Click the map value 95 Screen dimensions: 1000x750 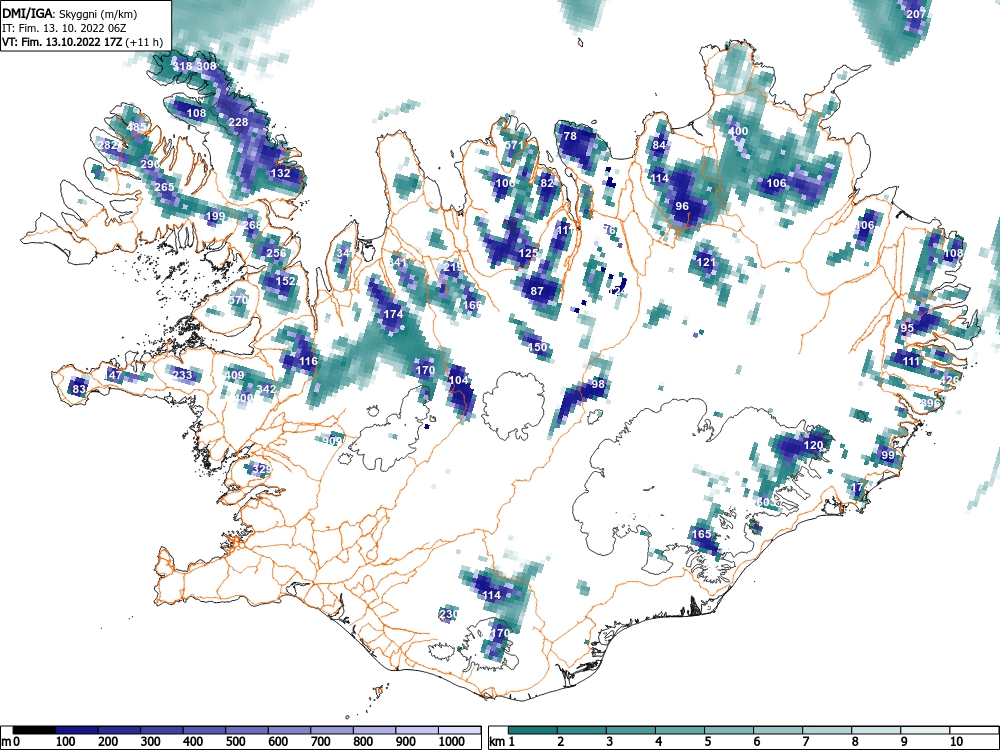point(907,328)
